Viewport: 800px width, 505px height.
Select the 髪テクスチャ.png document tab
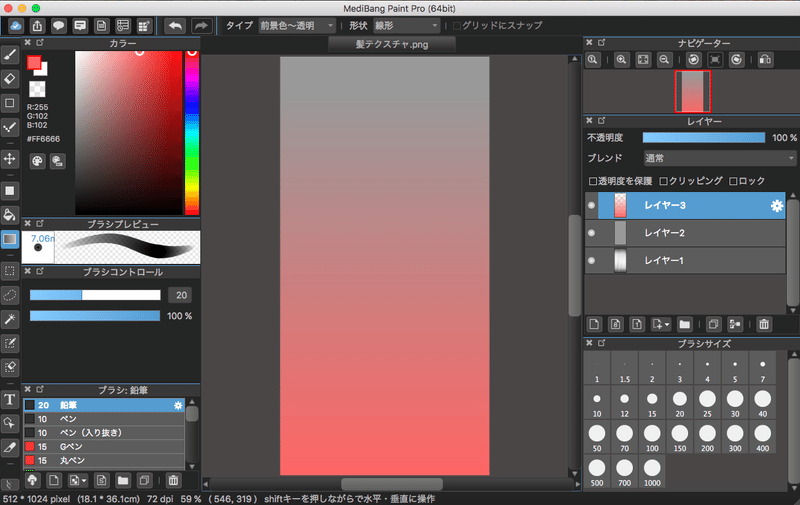tap(392, 44)
